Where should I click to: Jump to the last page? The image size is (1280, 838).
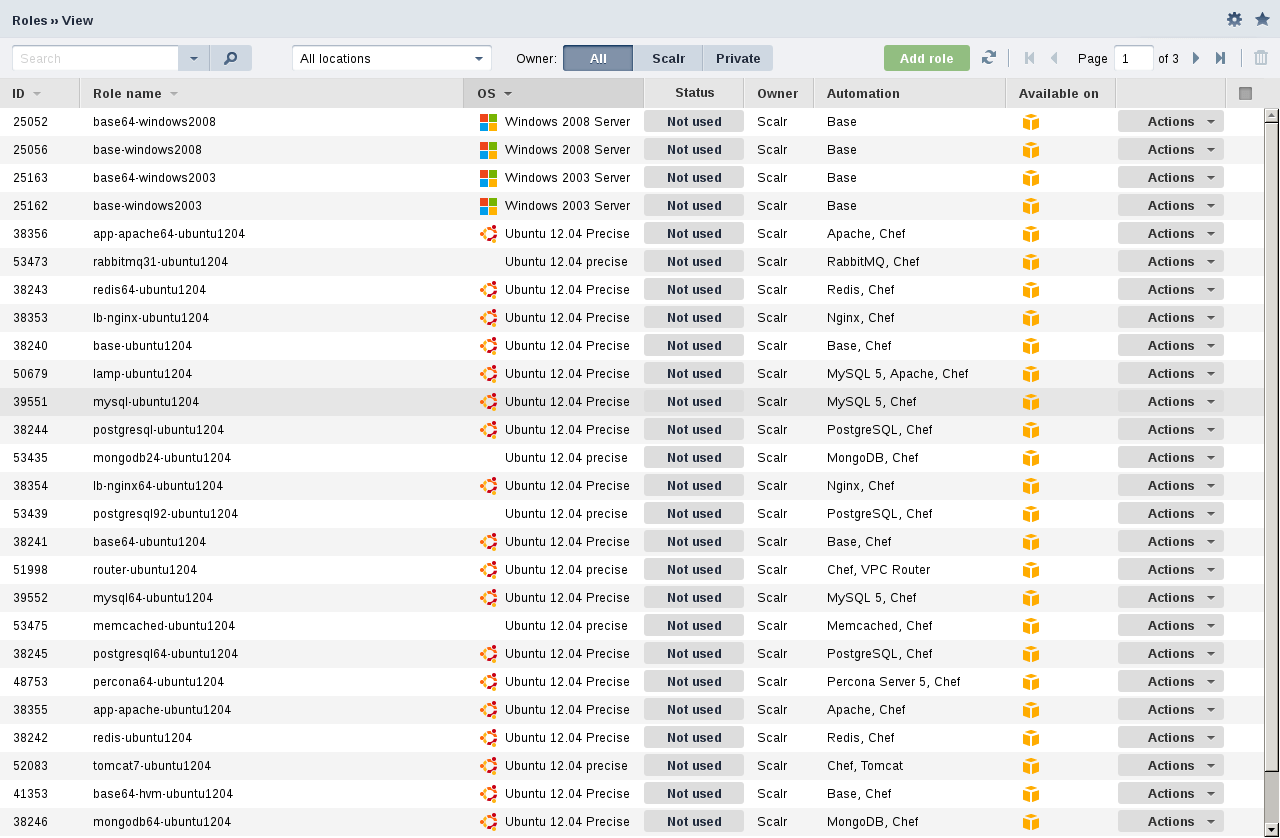[x=1220, y=58]
